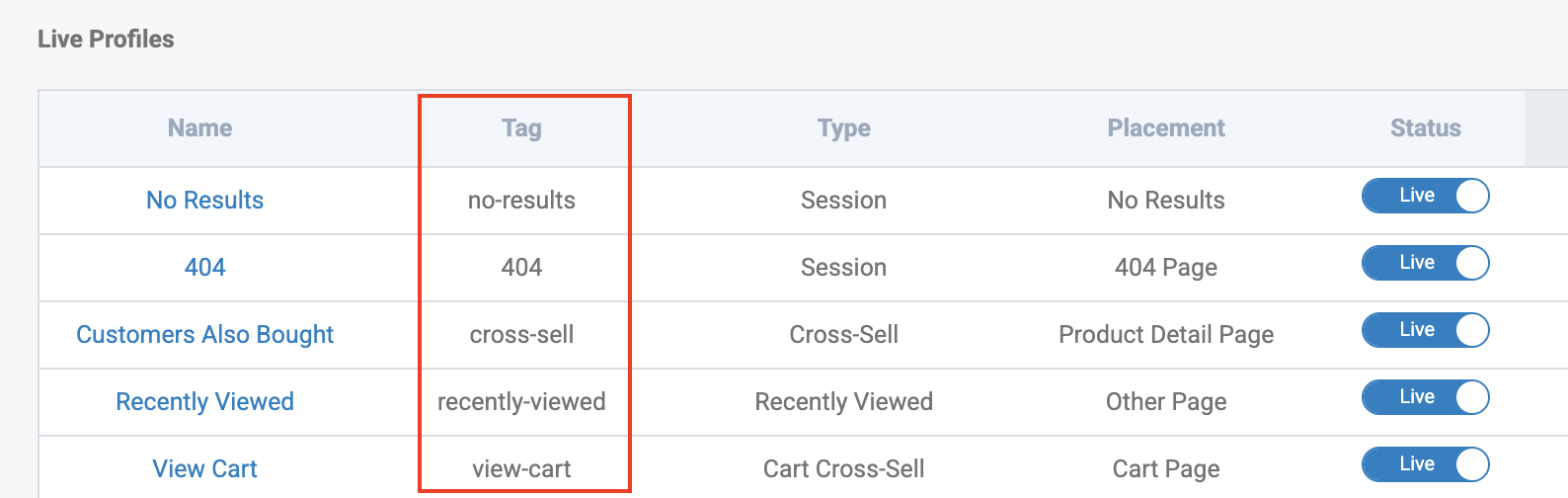Image resolution: width=1568 pixels, height=498 pixels.
Task: Sort by the Name column header
Action: click(199, 128)
